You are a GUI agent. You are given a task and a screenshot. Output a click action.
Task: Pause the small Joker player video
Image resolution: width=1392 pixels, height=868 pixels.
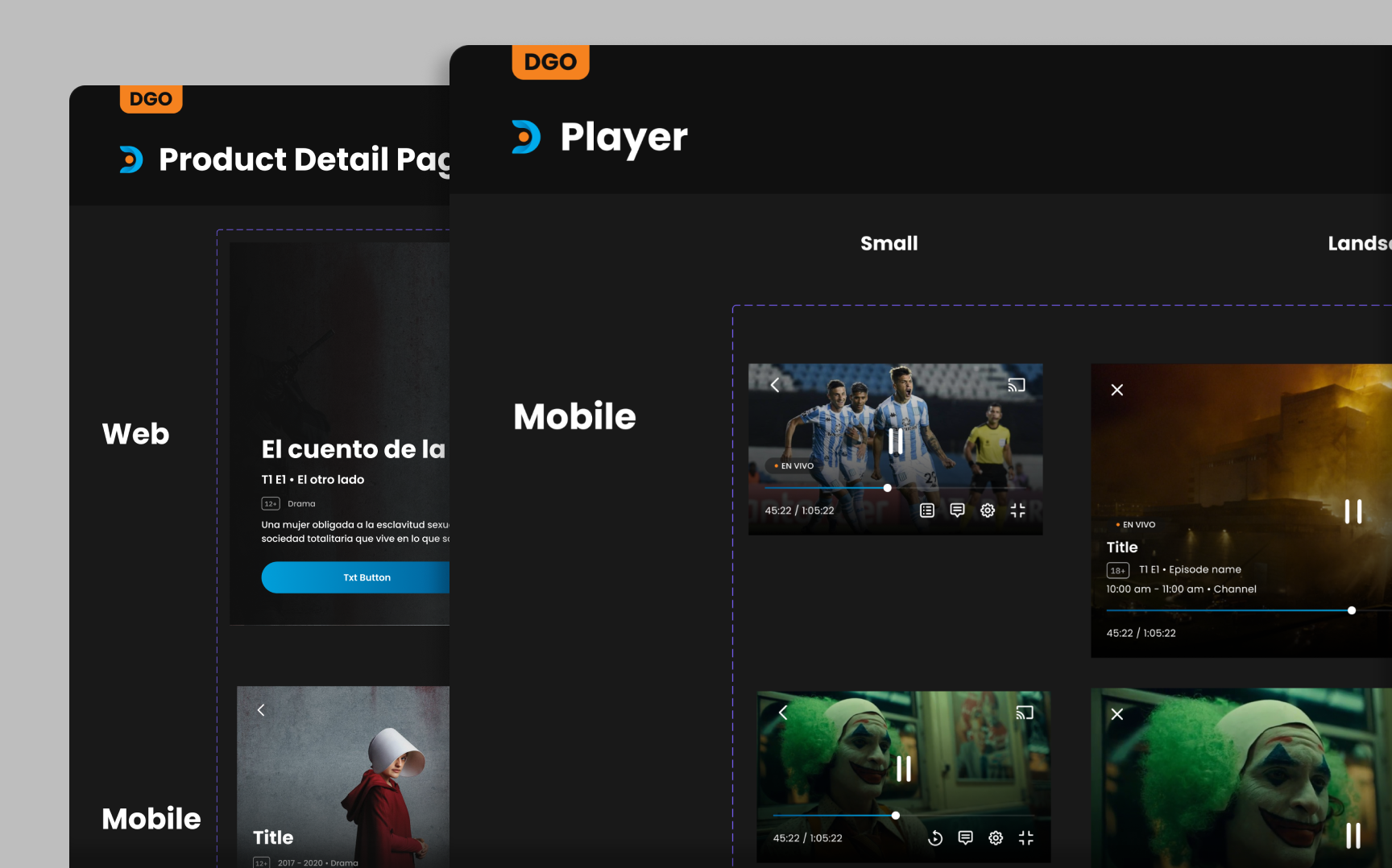click(904, 768)
